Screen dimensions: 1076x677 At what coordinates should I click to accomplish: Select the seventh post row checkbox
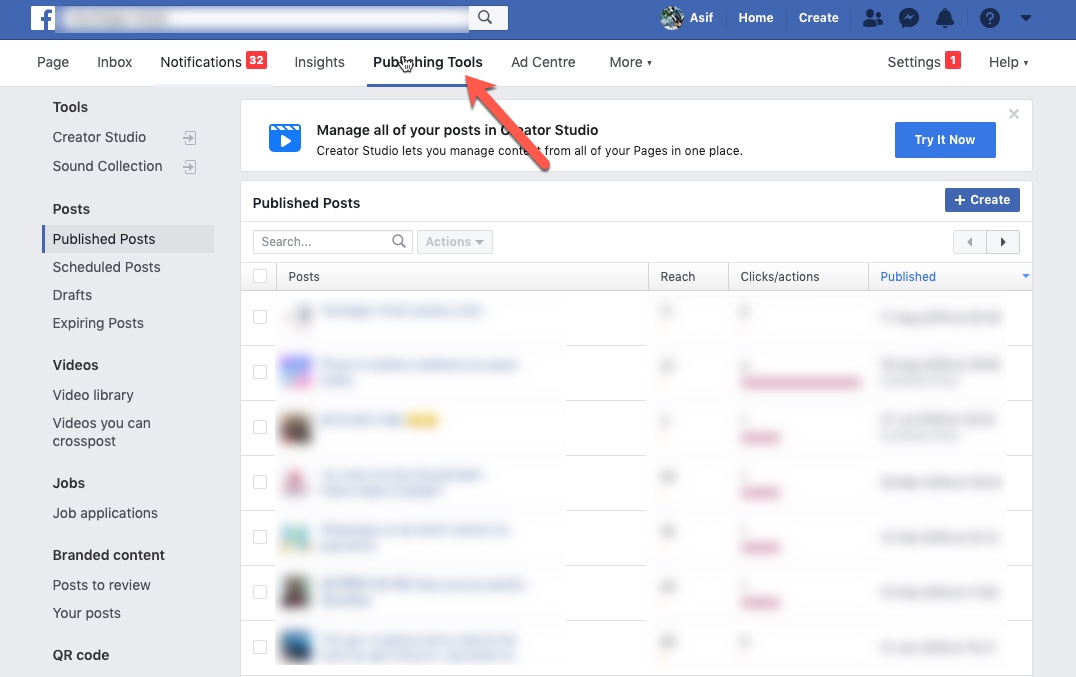point(260,647)
